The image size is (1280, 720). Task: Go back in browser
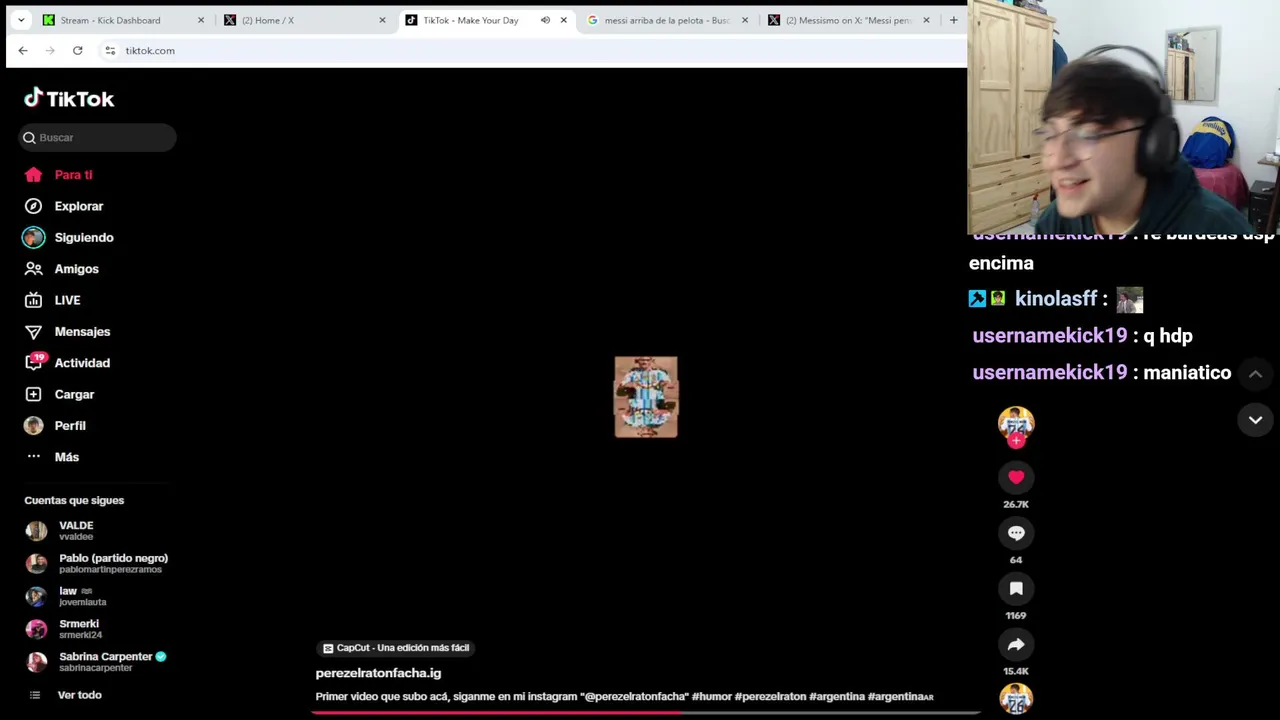23,50
